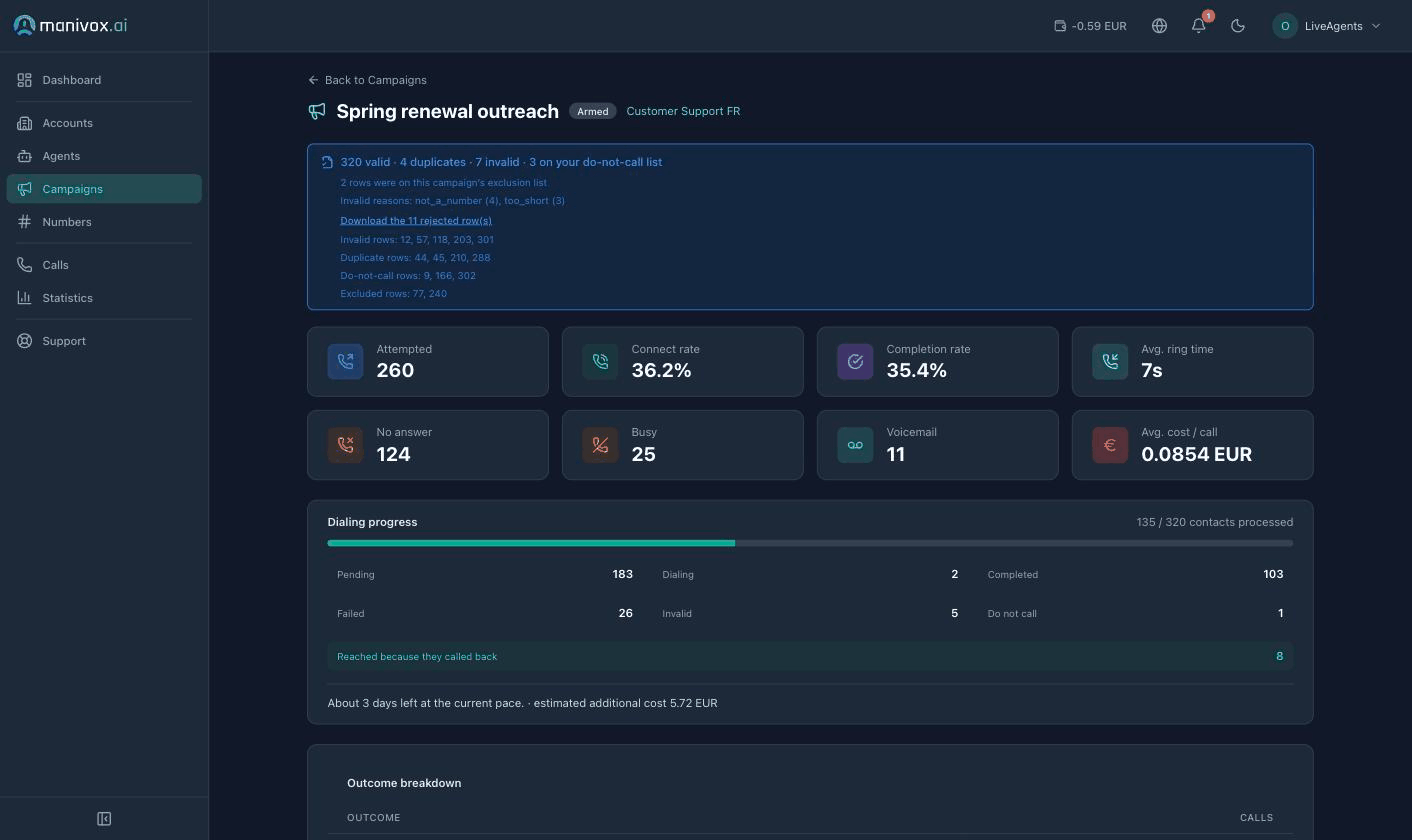This screenshot has height=840, width=1412.
Task: Toggle dark mode moon icon
Action: point(1238,26)
